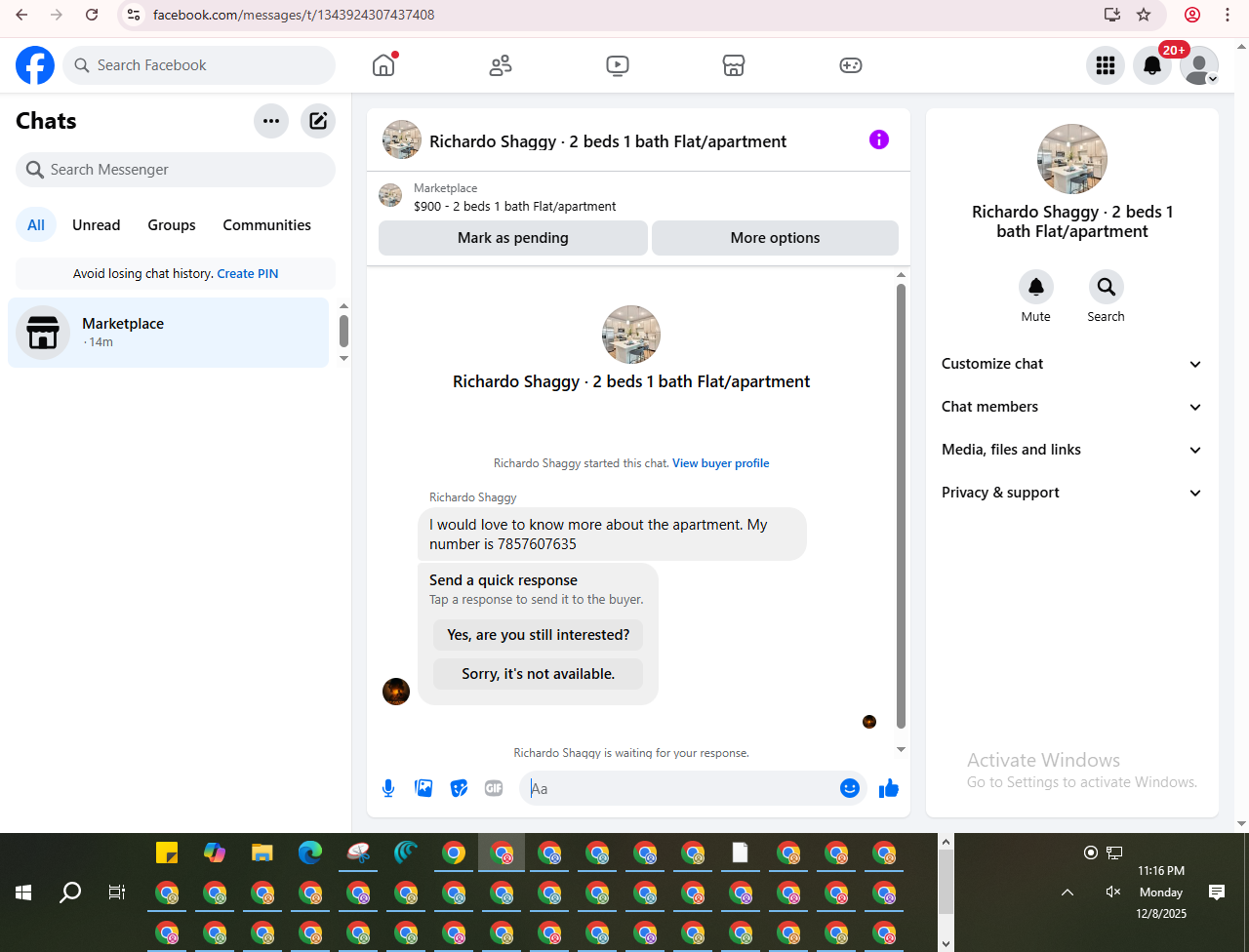This screenshot has width=1249, height=952.
Task: Mute this conversation with the bell icon
Action: (1036, 287)
